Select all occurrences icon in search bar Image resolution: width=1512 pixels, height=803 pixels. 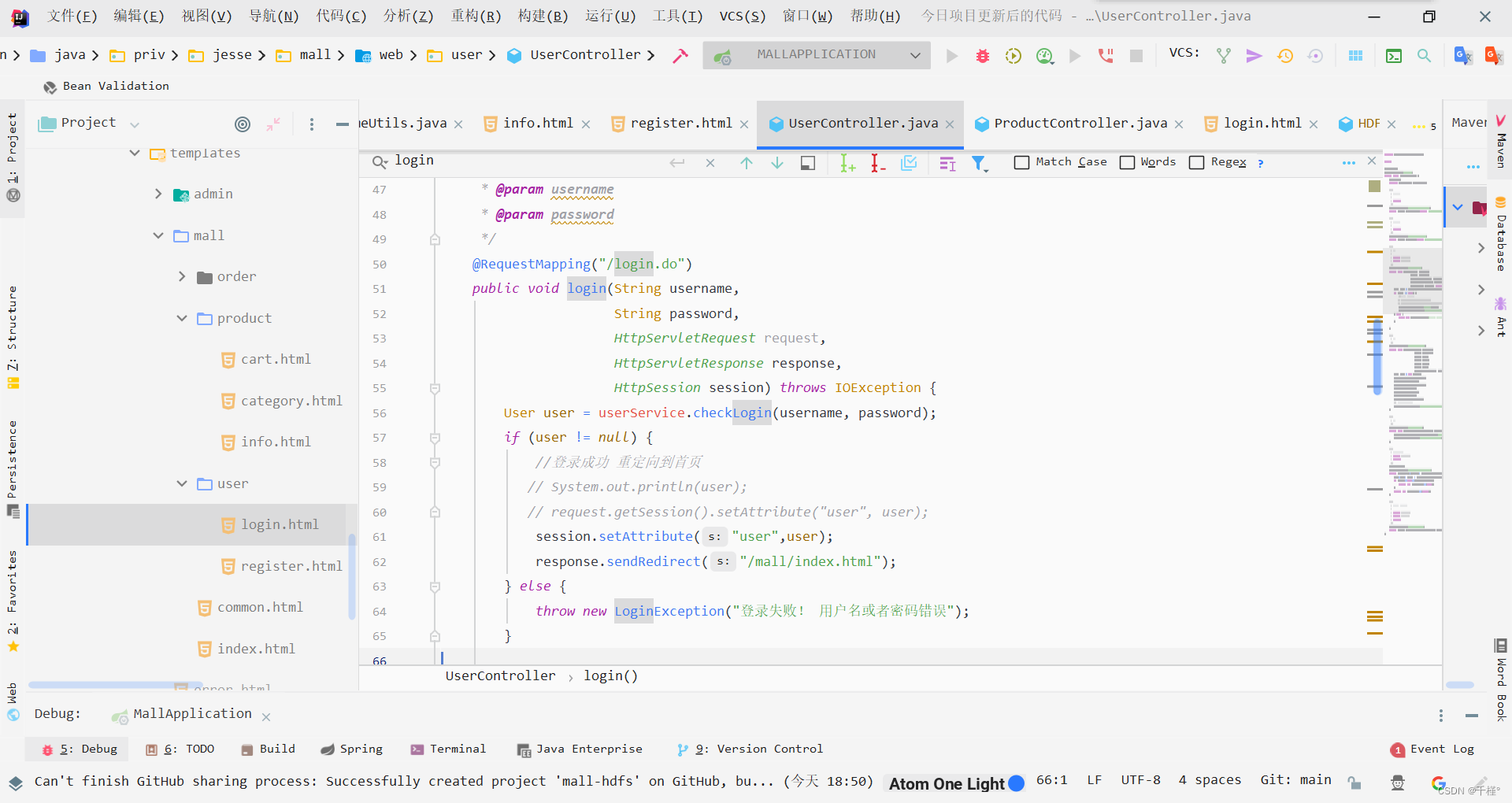tap(909, 163)
